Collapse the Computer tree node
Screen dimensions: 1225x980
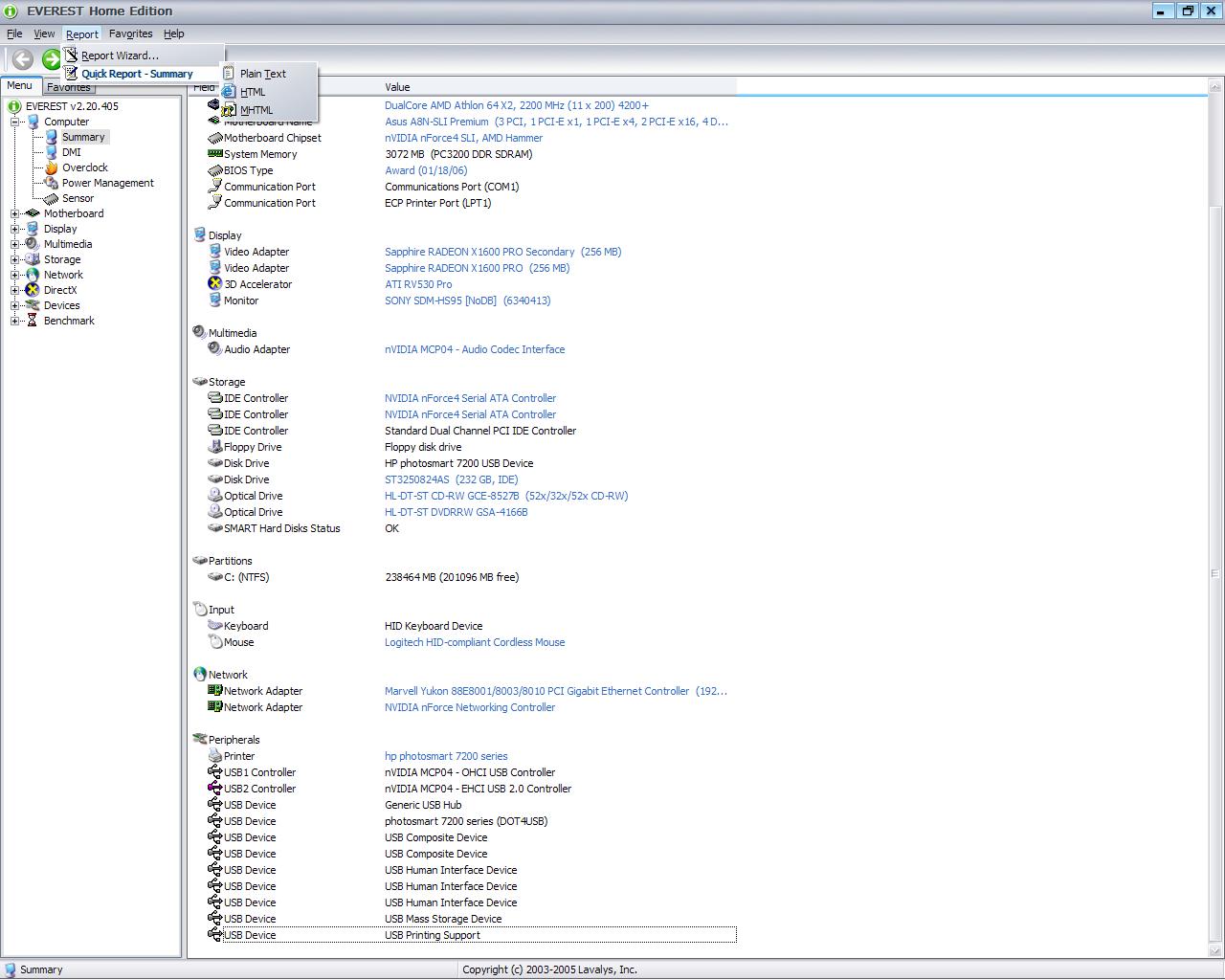(15, 122)
